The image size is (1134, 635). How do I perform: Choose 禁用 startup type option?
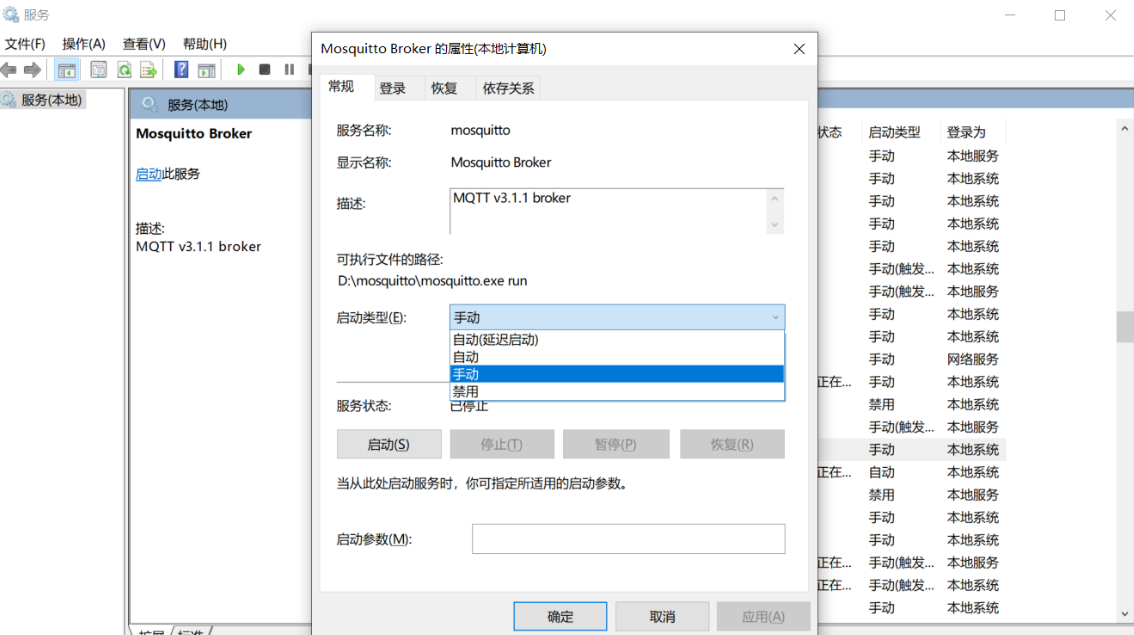pyautogui.click(x=616, y=391)
